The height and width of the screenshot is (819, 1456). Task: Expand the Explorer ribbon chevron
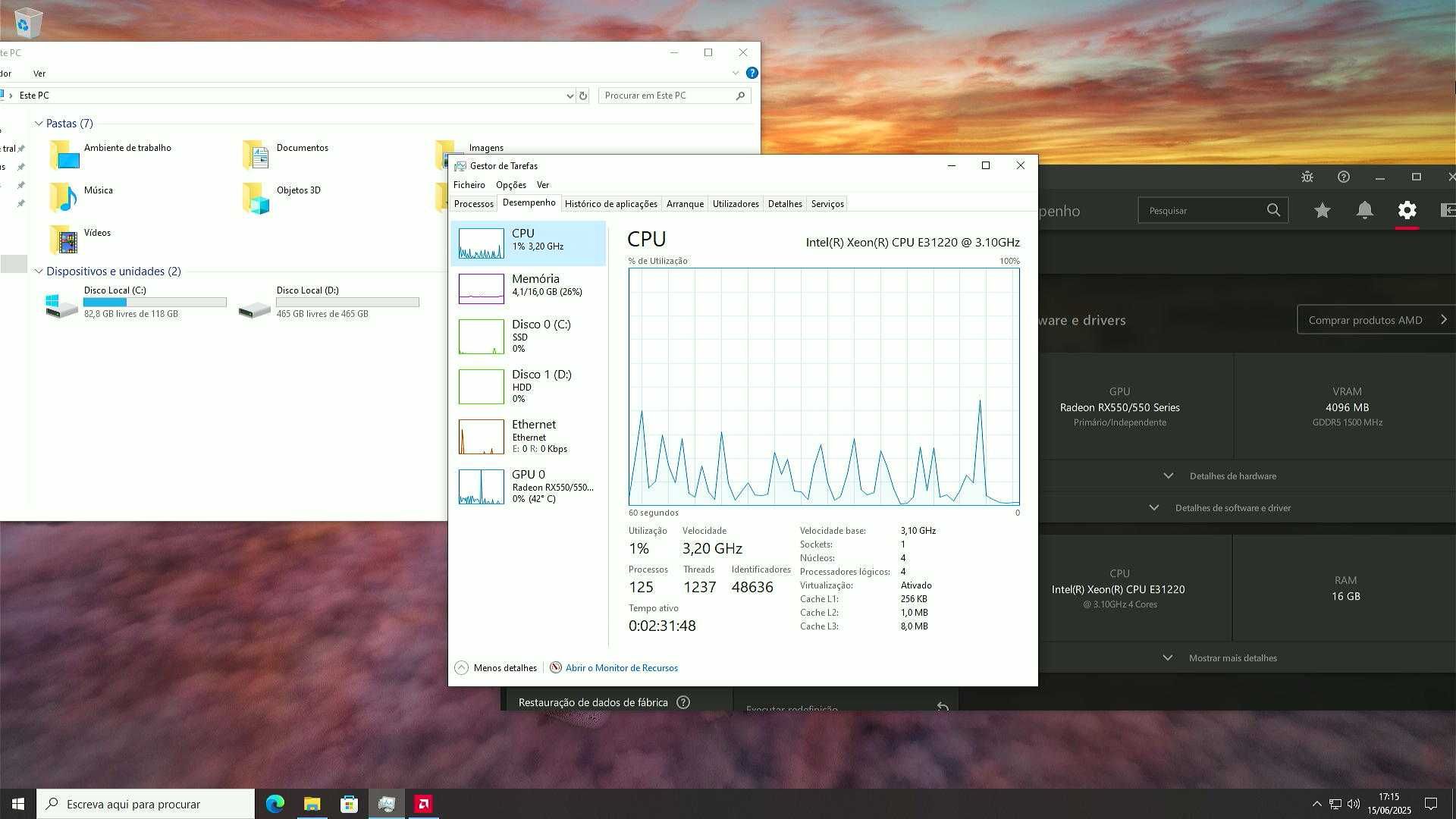pyautogui.click(x=736, y=73)
